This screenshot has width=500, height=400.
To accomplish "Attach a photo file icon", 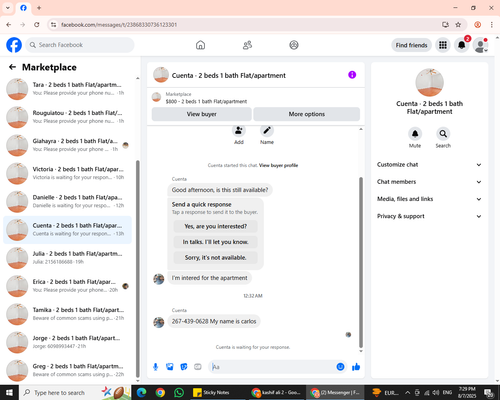I will pyautogui.click(x=170, y=367).
